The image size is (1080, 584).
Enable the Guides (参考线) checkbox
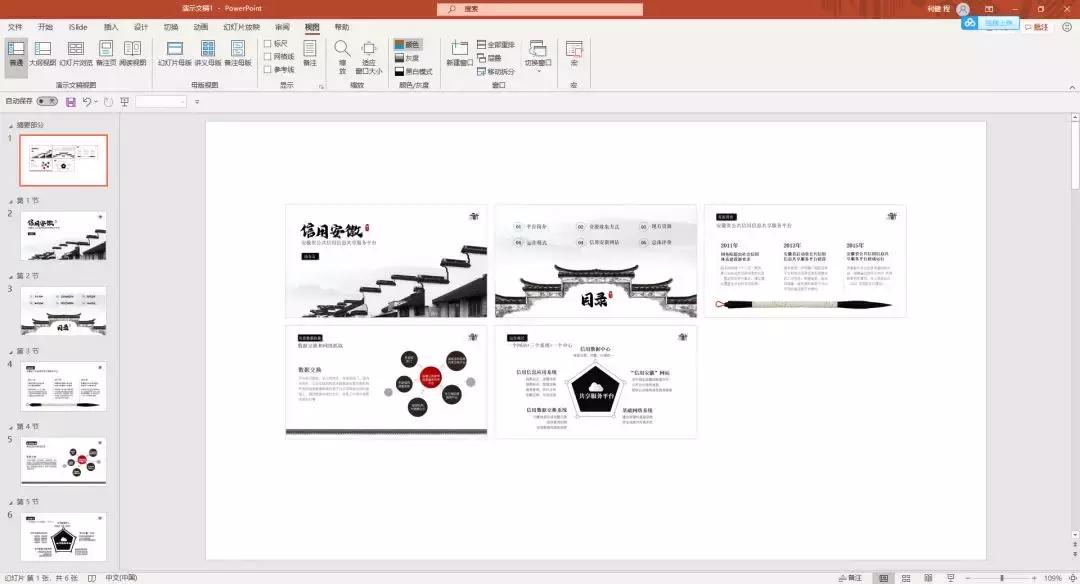point(268,70)
